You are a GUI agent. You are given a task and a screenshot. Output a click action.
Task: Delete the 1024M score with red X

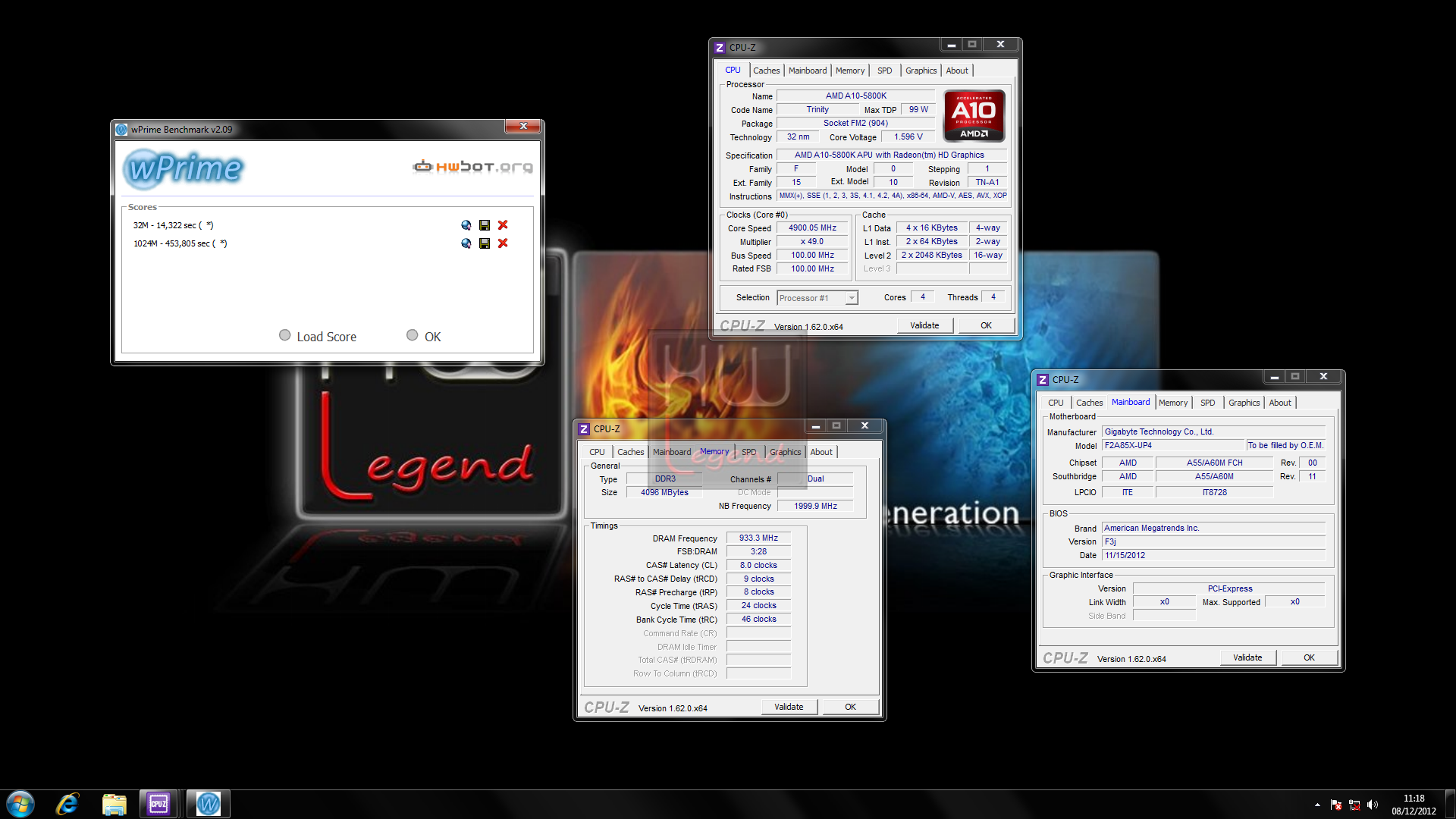coord(503,243)
